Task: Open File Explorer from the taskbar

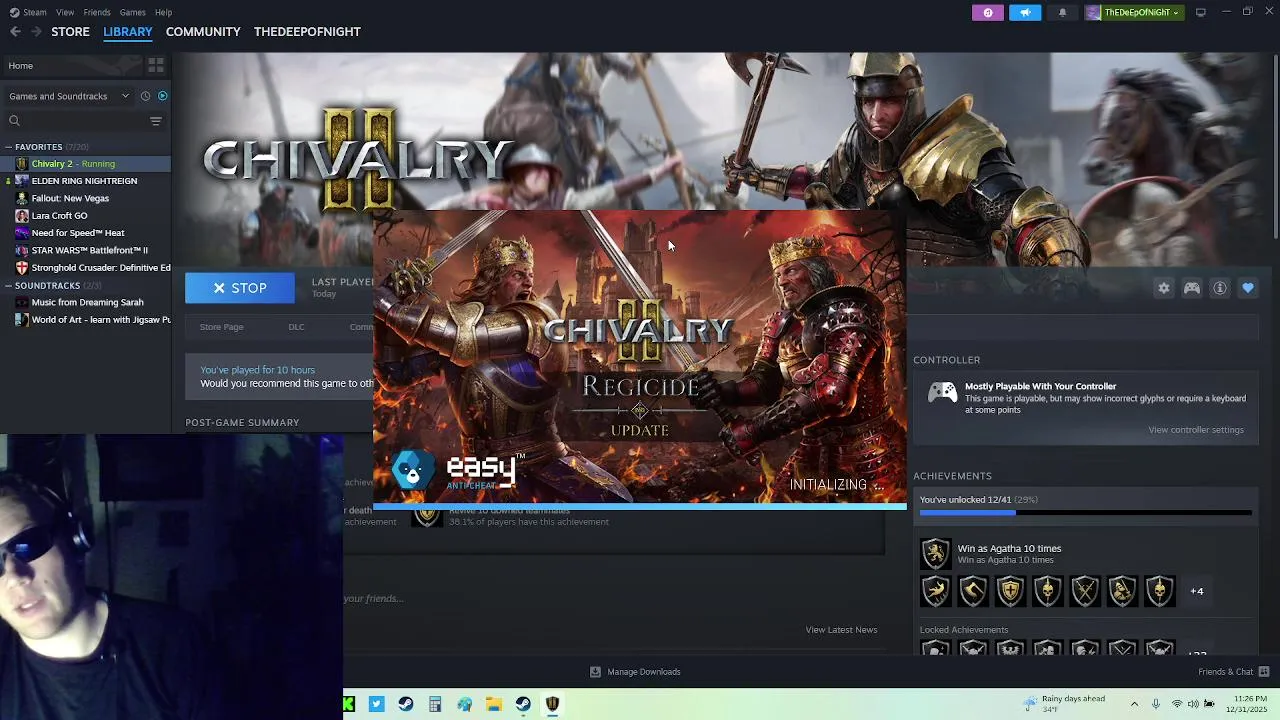Action: [493, 704]
